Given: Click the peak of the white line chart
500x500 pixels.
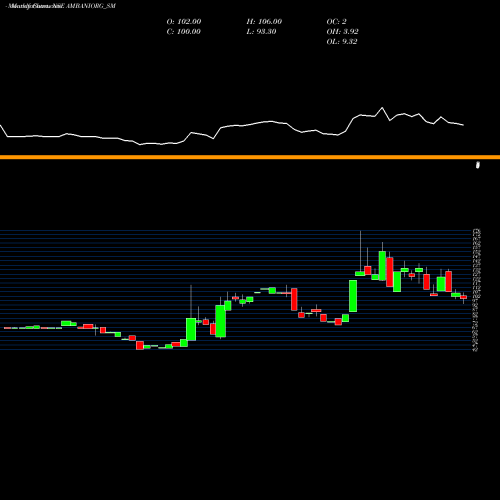Looking at the screenshot, I should pos(382,108).
